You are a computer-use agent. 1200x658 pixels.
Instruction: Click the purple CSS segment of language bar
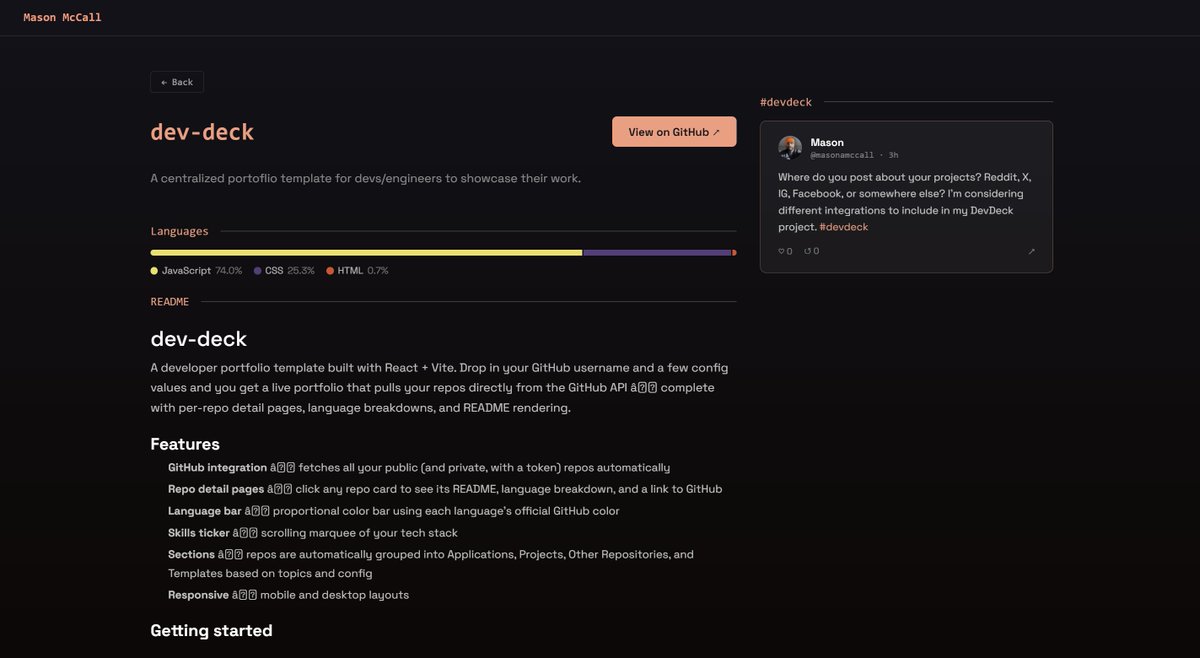[x=657, y=253]
